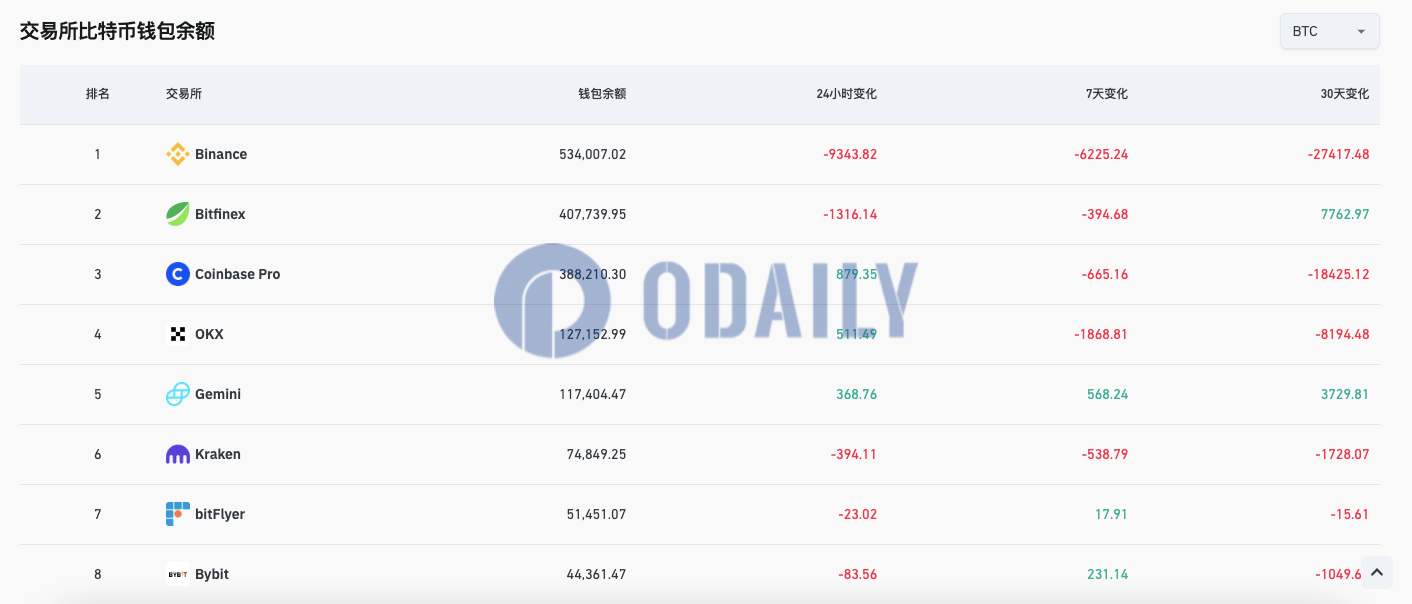1412x604 pixels.
Task: Click the Binance logo icon
Action: [177, 154]
